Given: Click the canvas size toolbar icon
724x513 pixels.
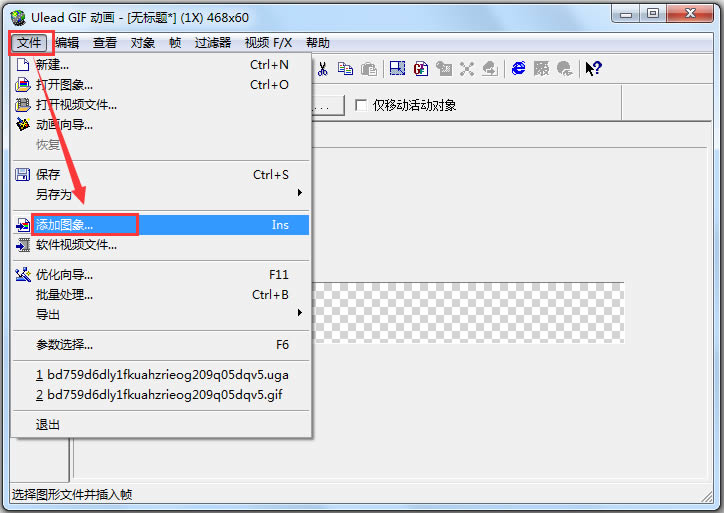Looking at the screenshot, I should tap(397, 69).
